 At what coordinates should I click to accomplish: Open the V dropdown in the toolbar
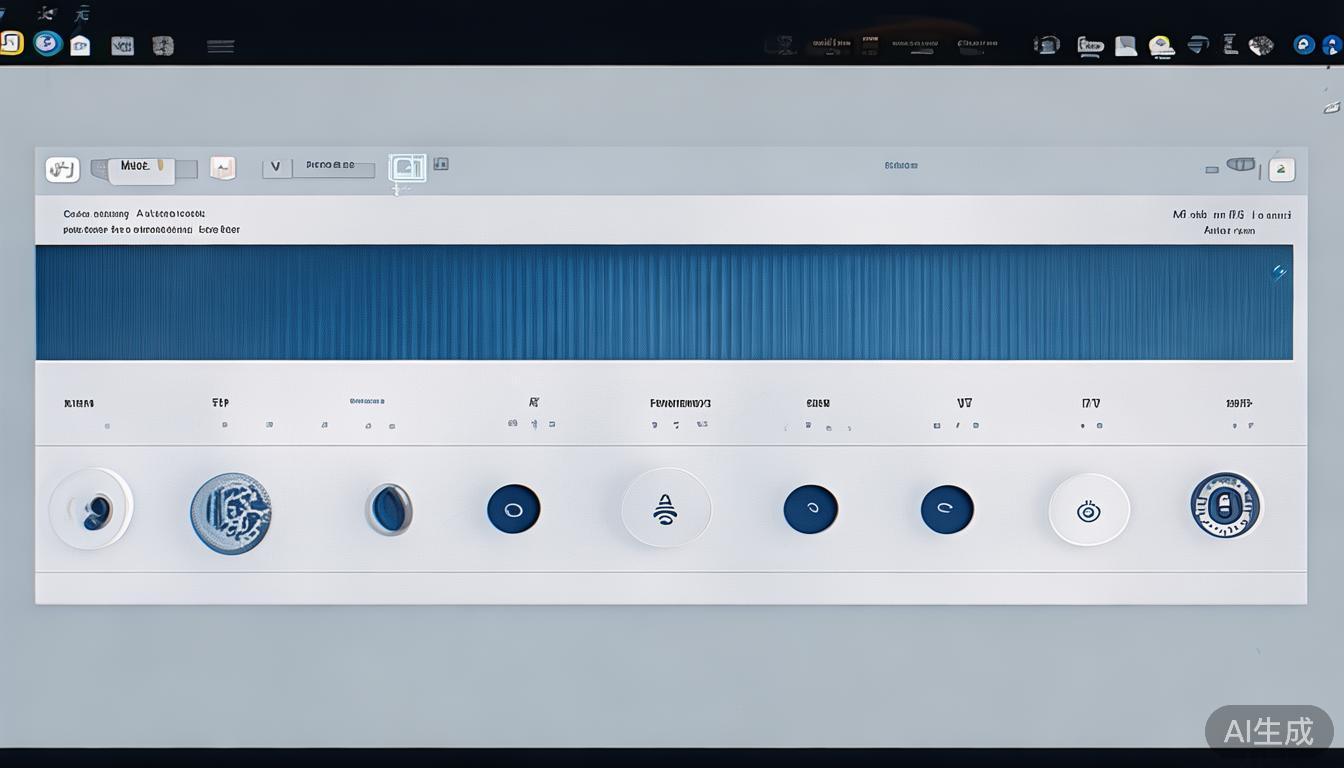click(276, 168)
